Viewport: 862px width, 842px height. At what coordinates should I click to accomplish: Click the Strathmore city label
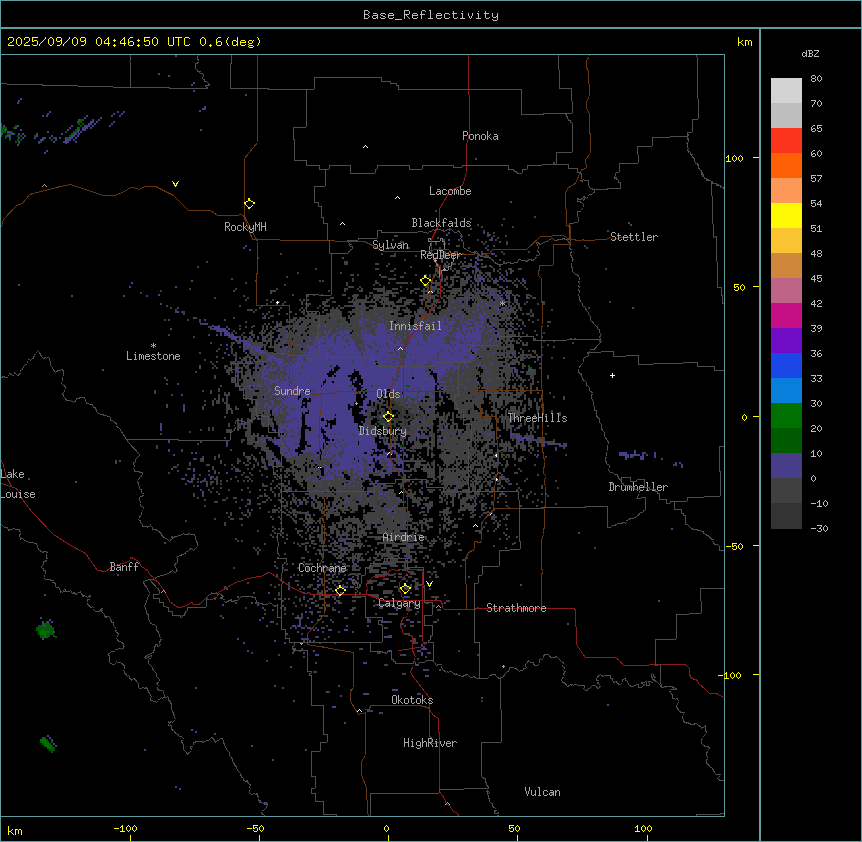[516, 608]
